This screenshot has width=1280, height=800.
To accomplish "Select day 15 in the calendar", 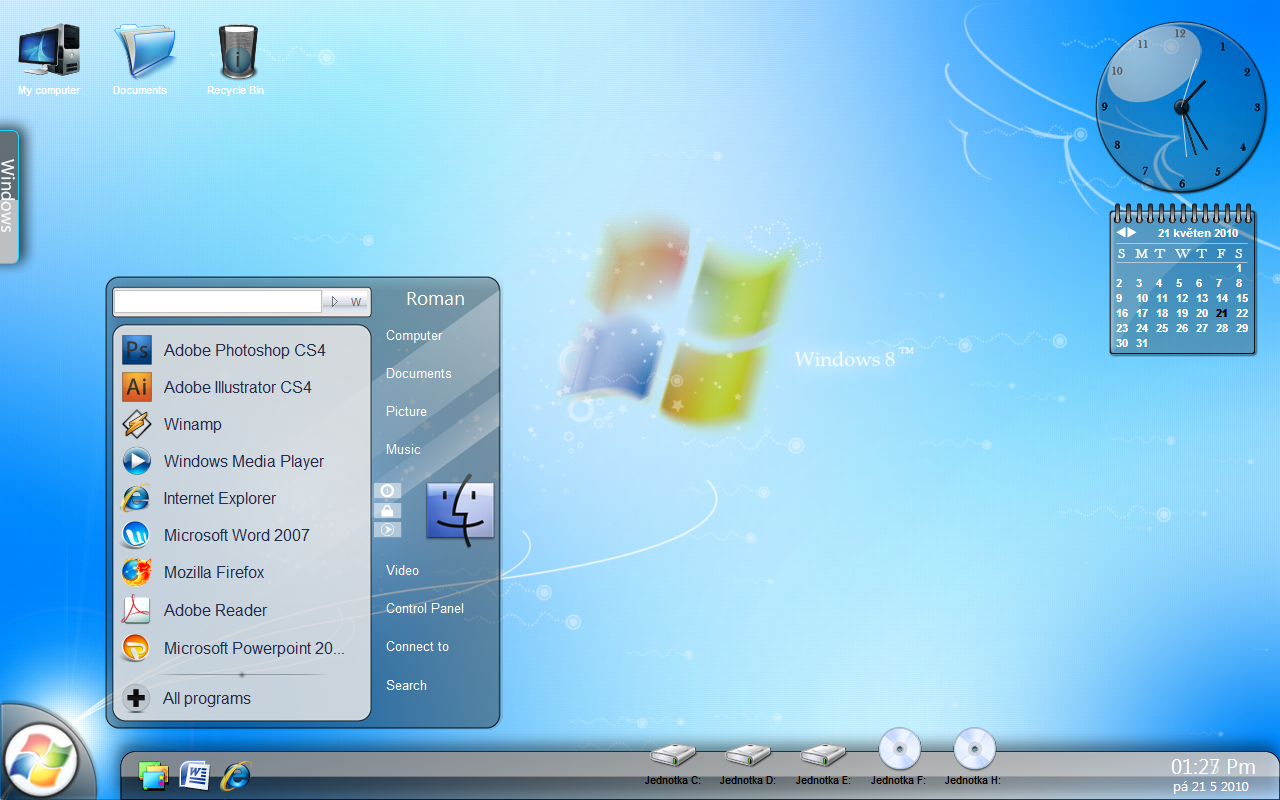I will point(1242,298).
